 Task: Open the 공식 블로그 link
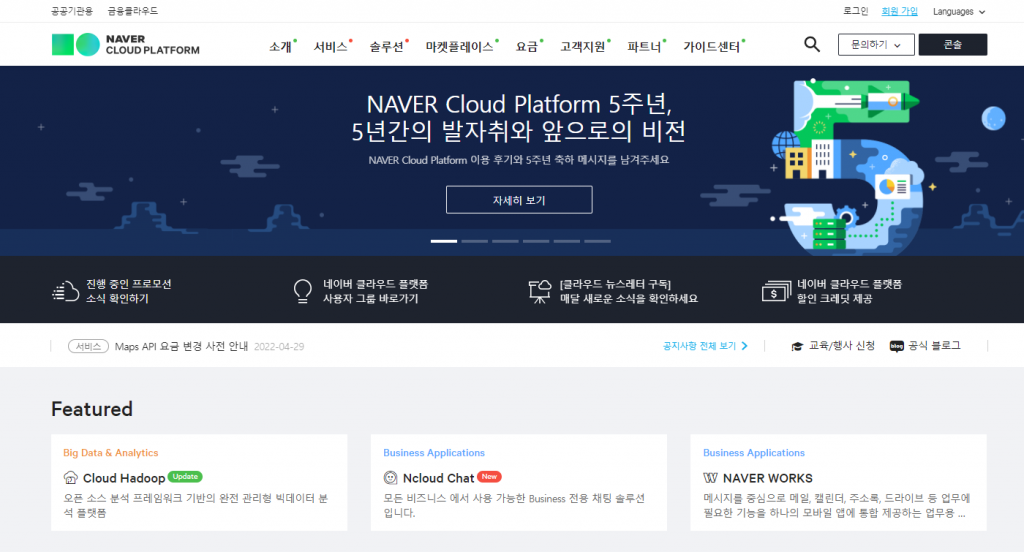point(935,346)
